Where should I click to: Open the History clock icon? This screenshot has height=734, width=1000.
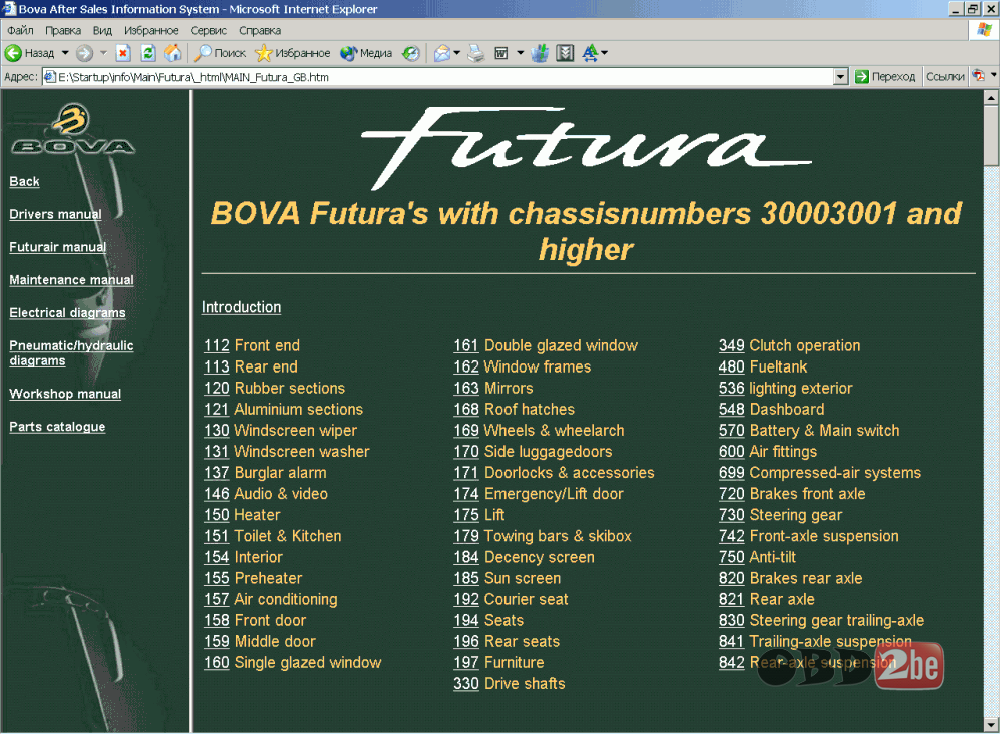click(x=411, y=53)
